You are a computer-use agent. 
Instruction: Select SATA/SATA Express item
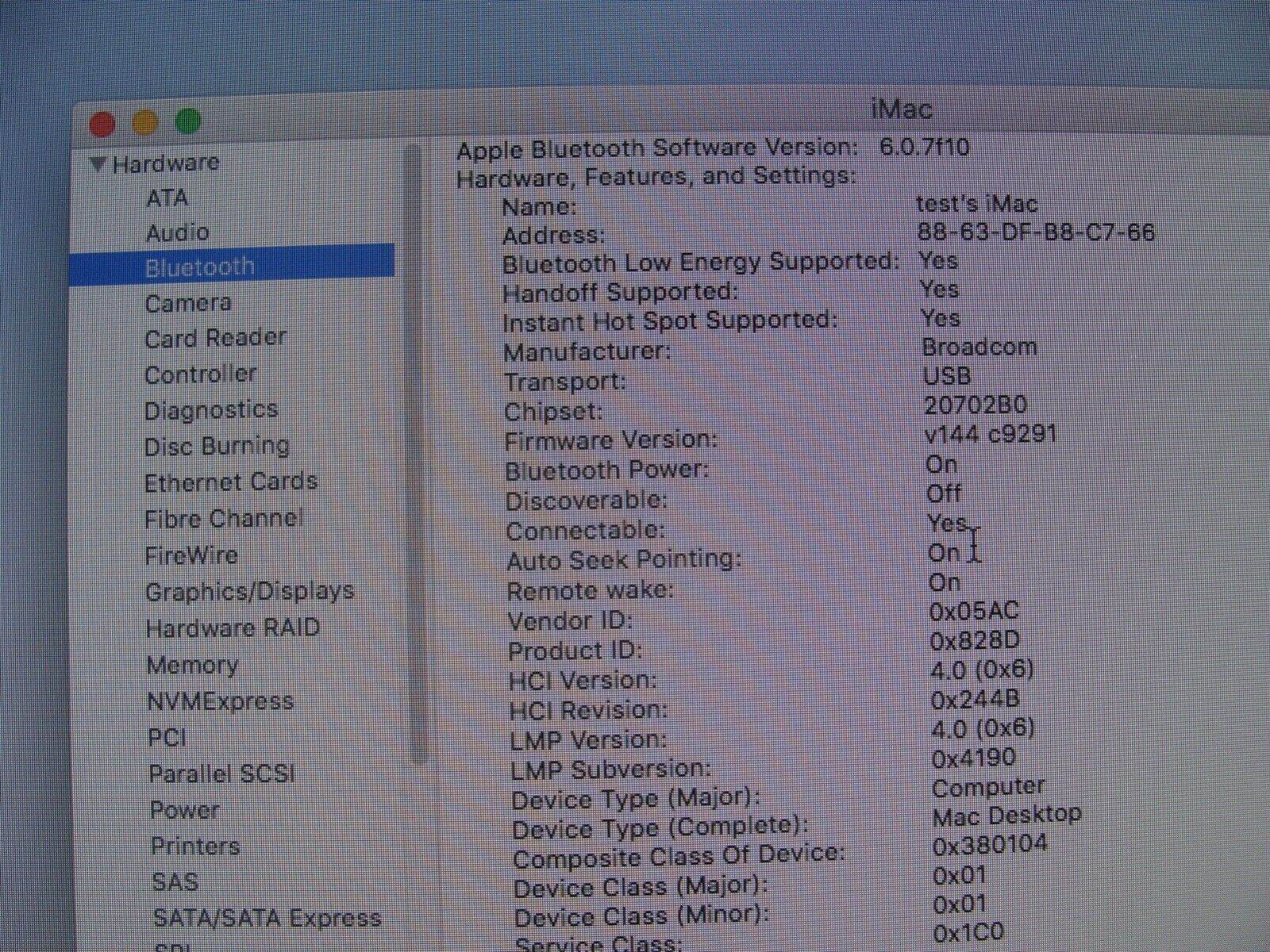[x=267, y=918]
